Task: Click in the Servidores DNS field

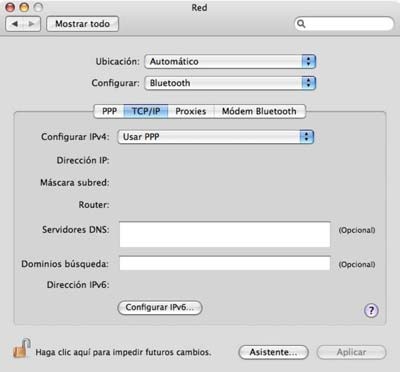Action: tap(225, 235)
